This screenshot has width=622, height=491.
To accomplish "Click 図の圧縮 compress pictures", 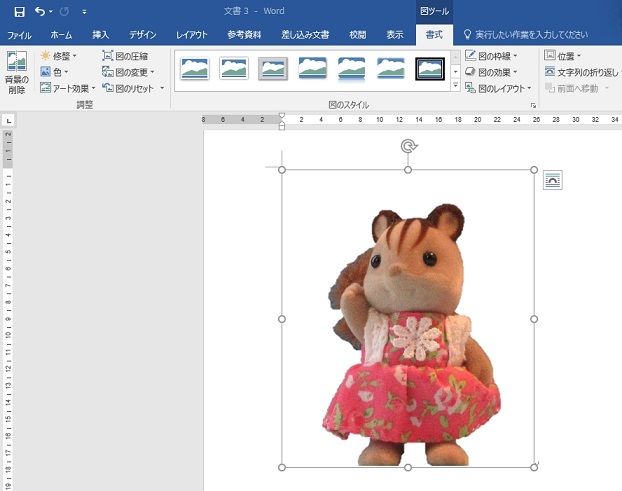I will [x=125, y=56].
